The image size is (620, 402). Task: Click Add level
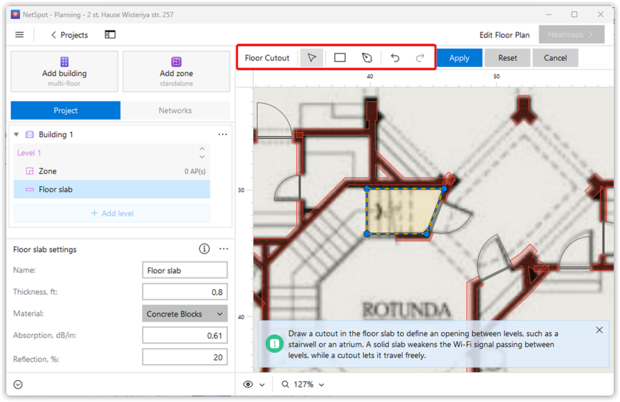[x=112, y=213]
